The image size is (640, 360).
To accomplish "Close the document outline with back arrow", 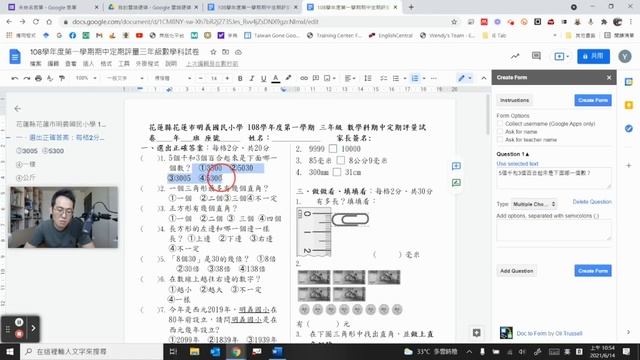I will [x=17, y=109].
